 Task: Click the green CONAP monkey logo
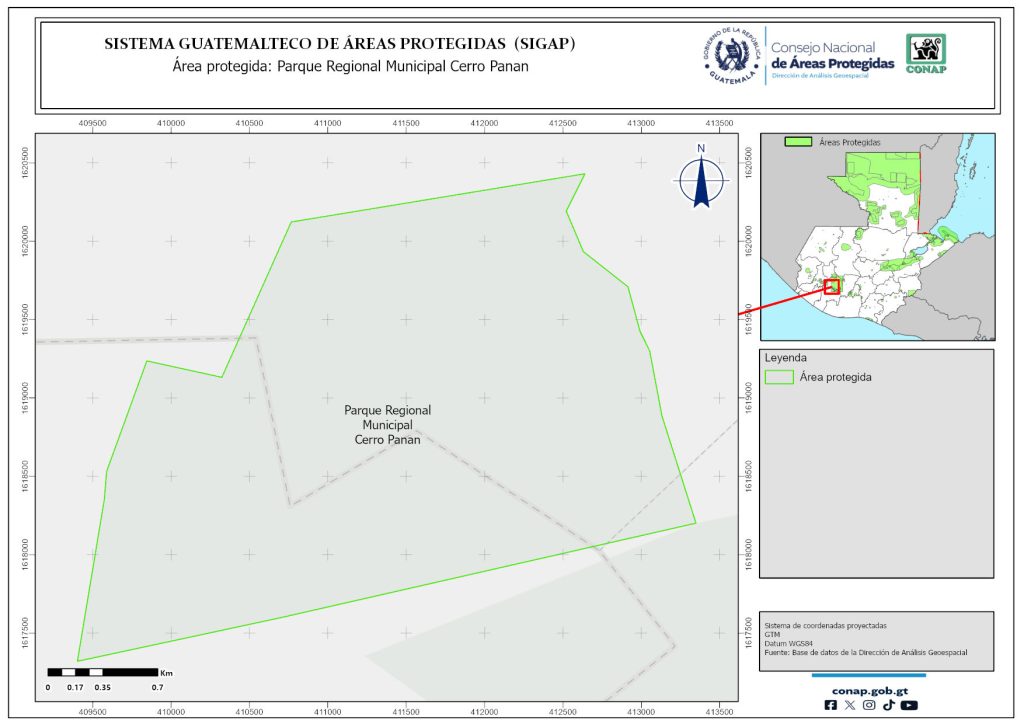click(x=925, y=54)
